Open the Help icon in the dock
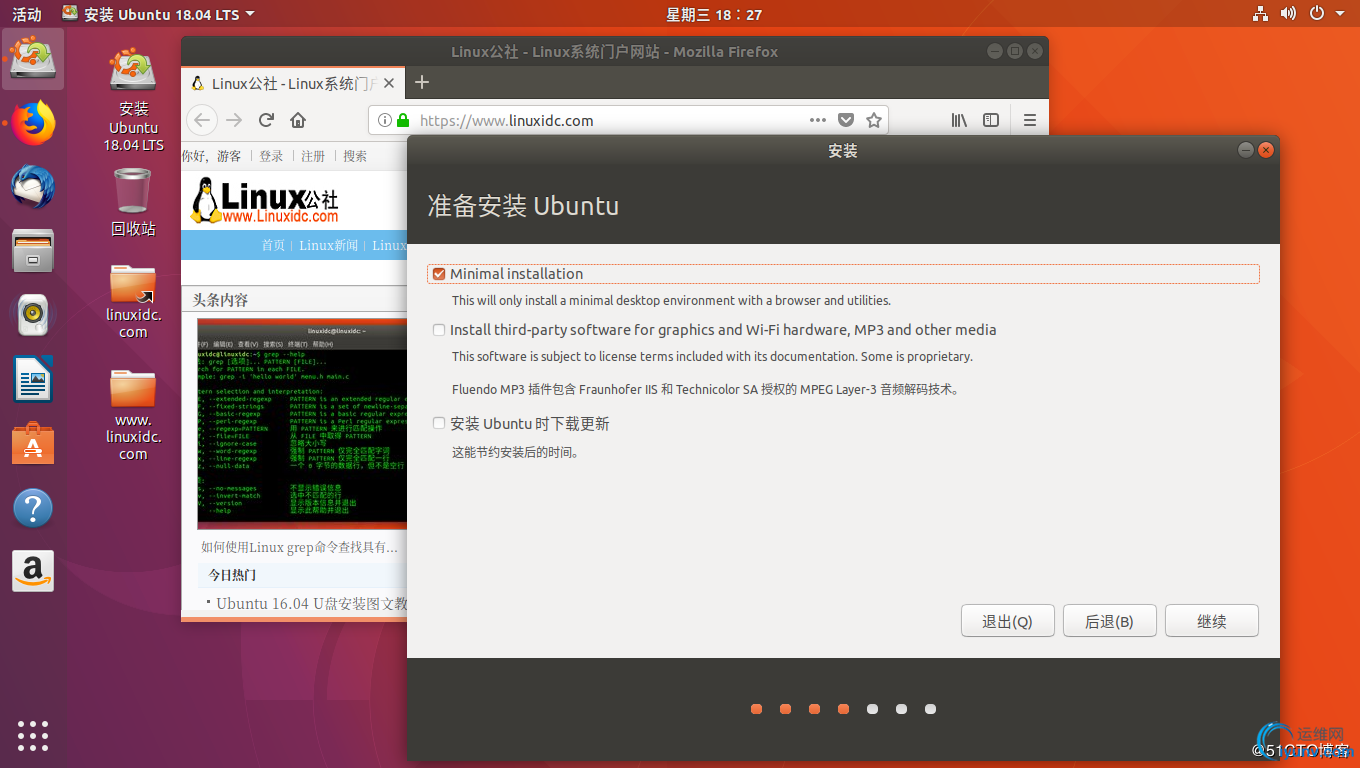 33,508
